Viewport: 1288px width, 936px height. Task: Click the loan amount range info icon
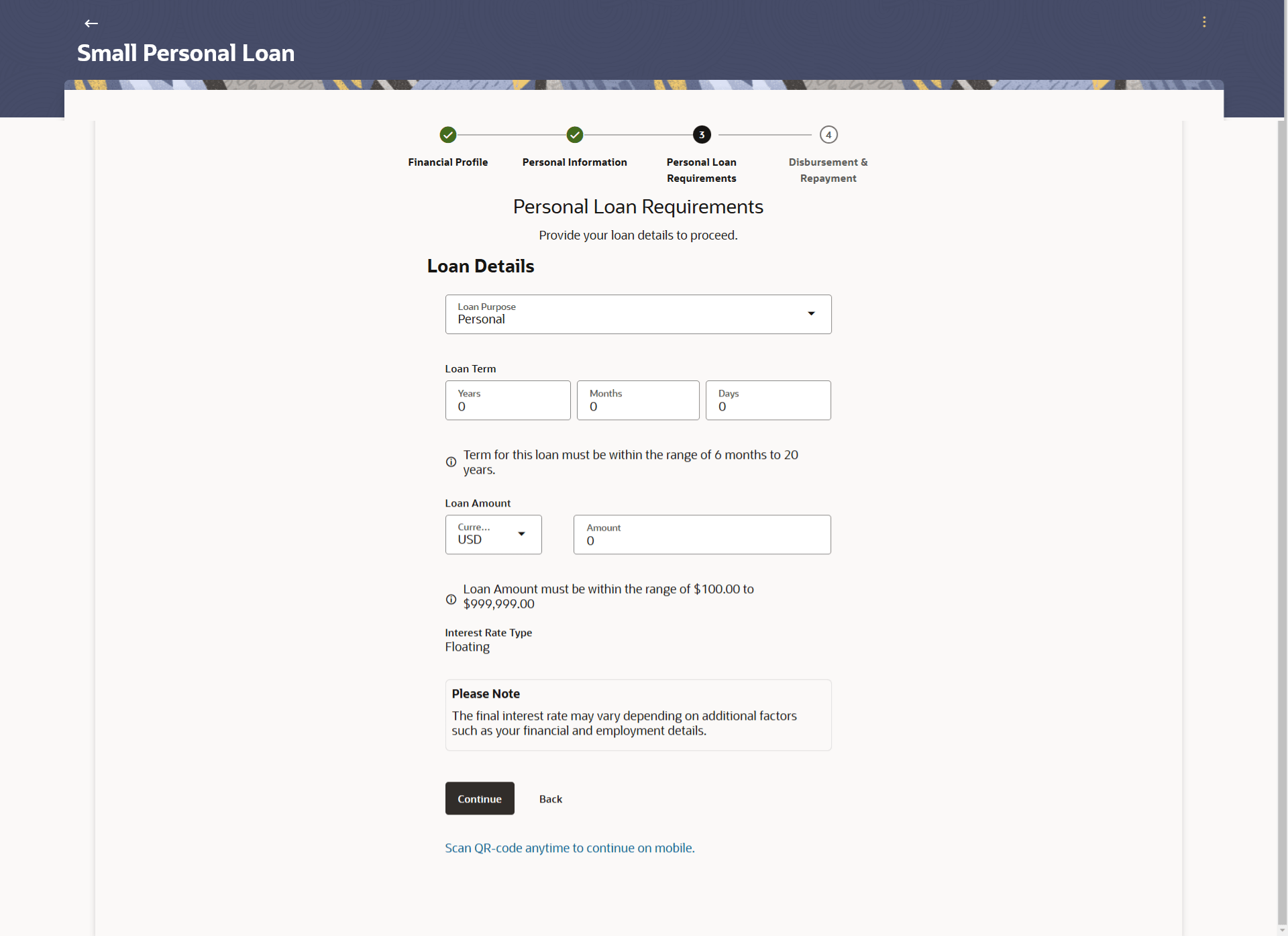click(451, 599)
